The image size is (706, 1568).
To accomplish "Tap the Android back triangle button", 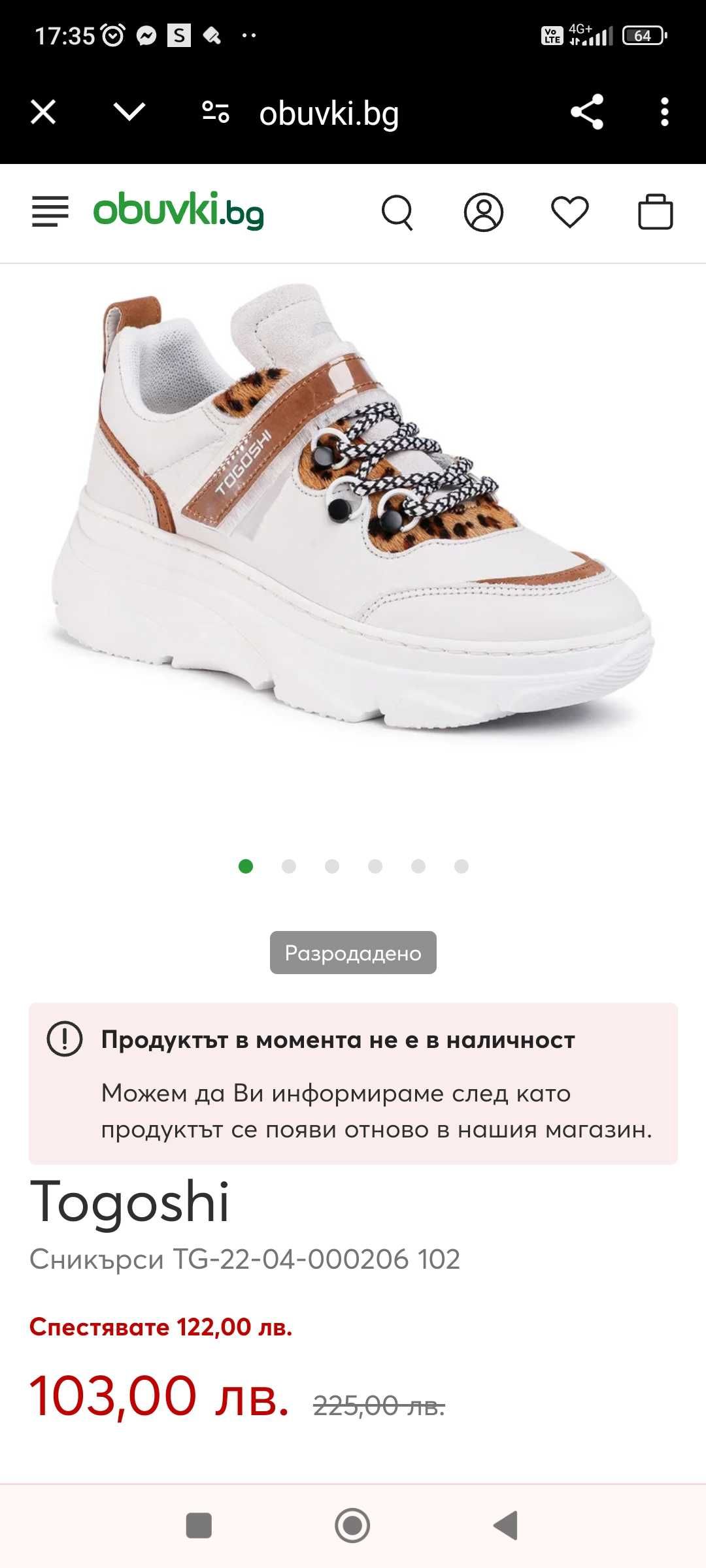I will [x=506, y=1526].
